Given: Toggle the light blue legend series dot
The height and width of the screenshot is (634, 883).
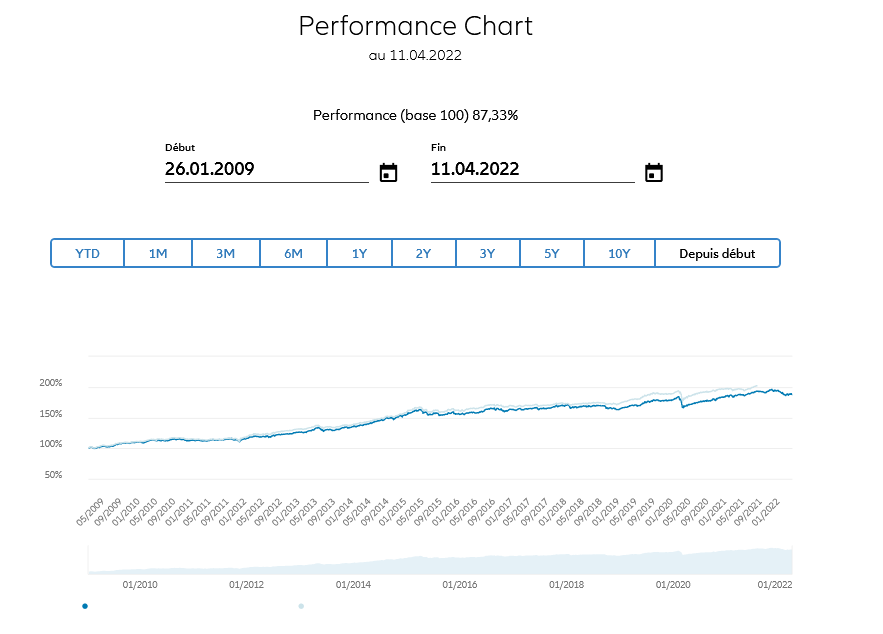Looking at the screenshot, I should pyautogui.click(x=301, y=606).
